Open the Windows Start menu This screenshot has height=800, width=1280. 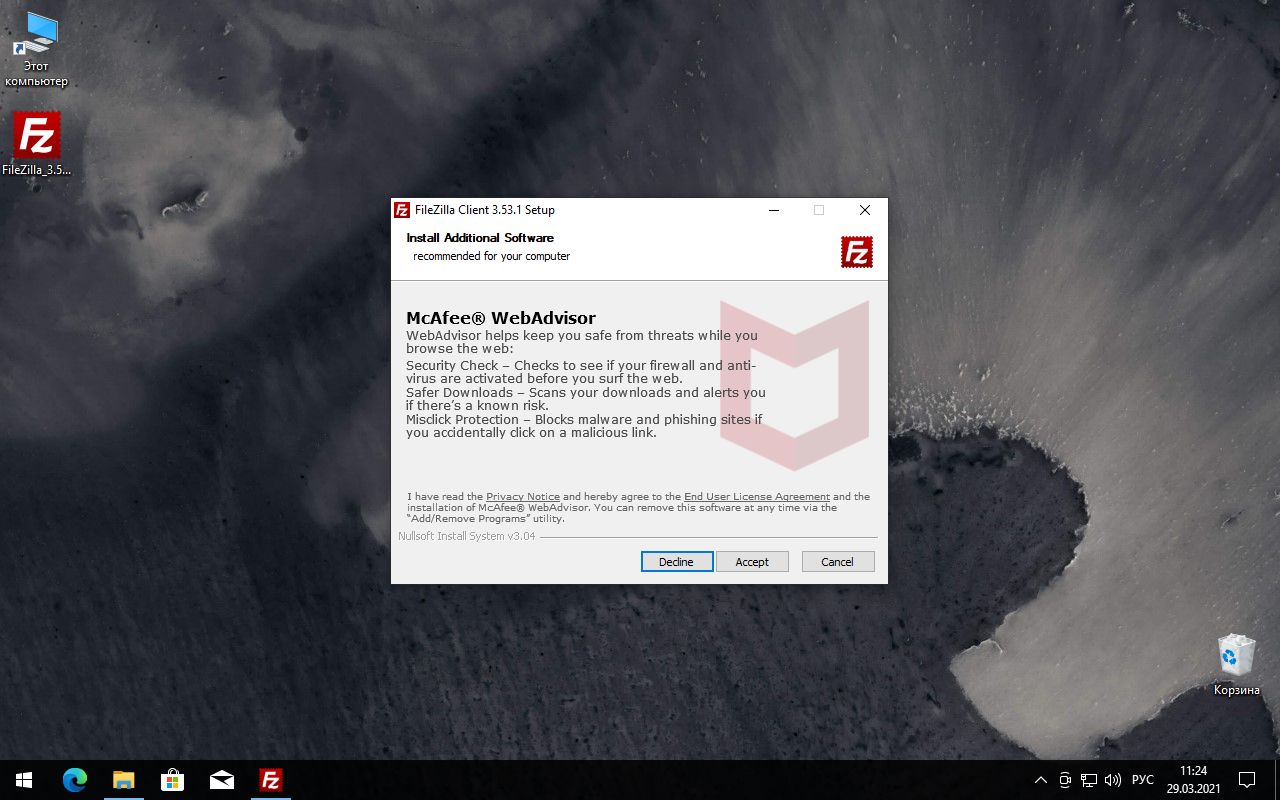[24, 780]
